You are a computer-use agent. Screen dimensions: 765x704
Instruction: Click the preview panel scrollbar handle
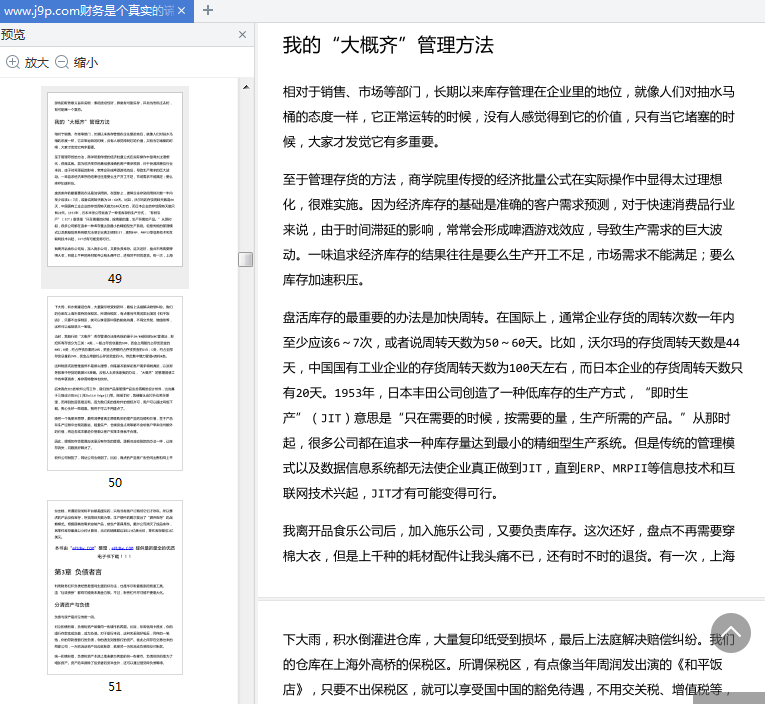(245, 260)
